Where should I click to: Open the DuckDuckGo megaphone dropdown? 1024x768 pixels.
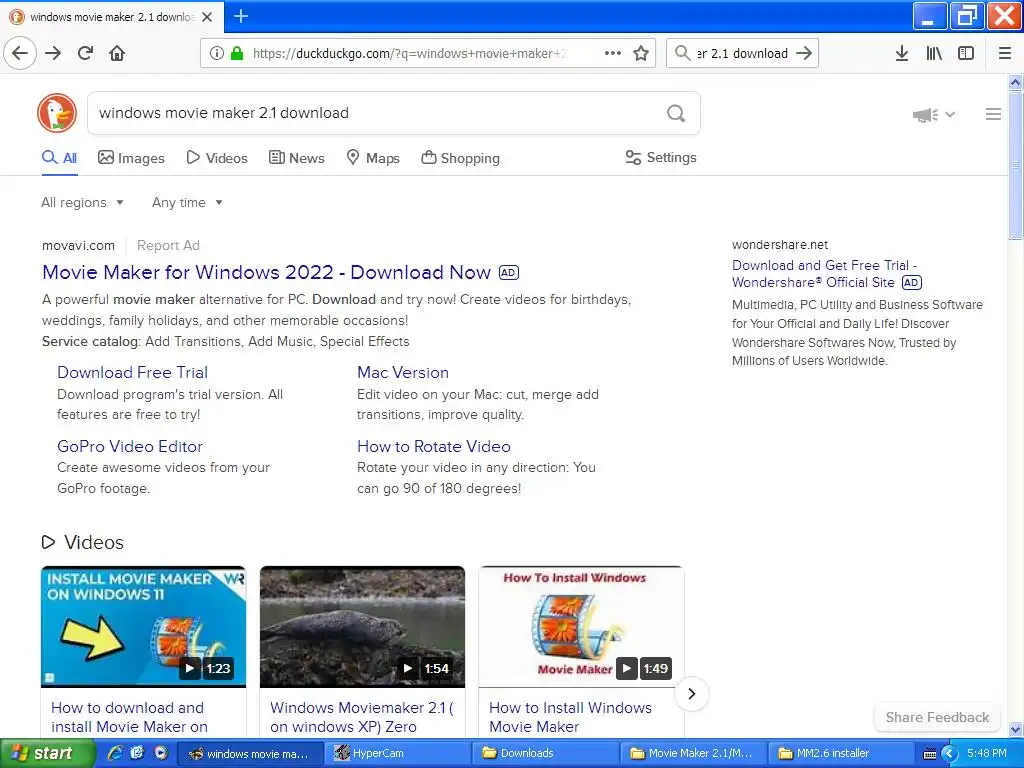[934, 115]
